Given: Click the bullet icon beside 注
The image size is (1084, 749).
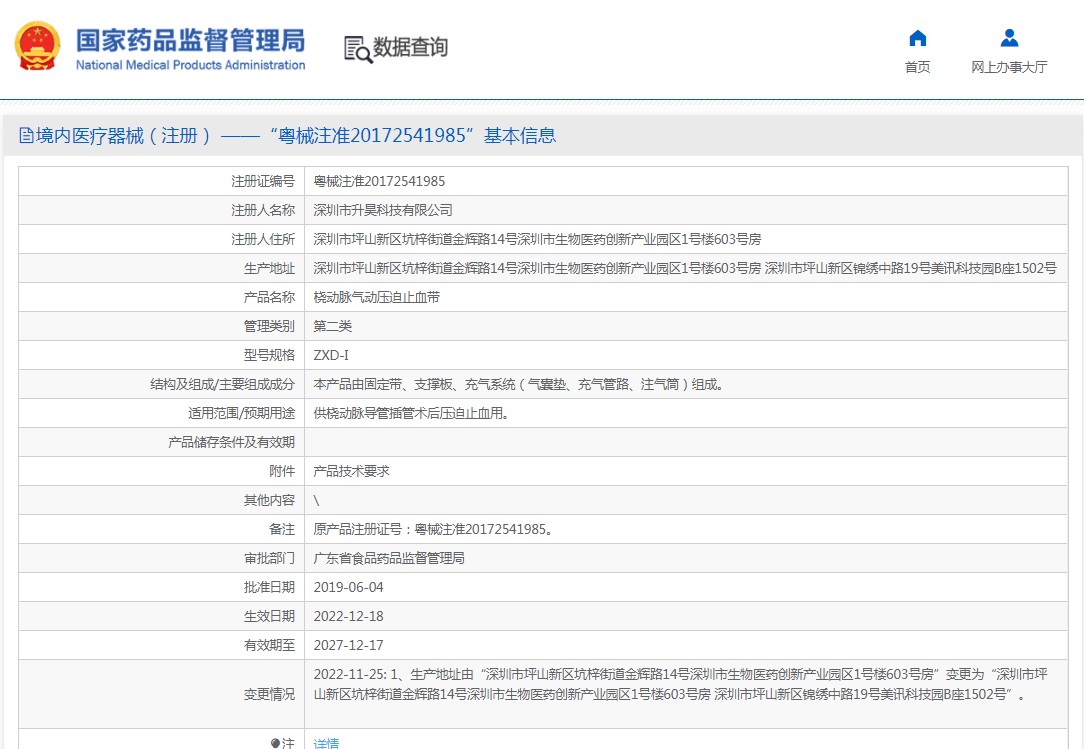Looking at the screenshot, I should [x=275, y=743].
